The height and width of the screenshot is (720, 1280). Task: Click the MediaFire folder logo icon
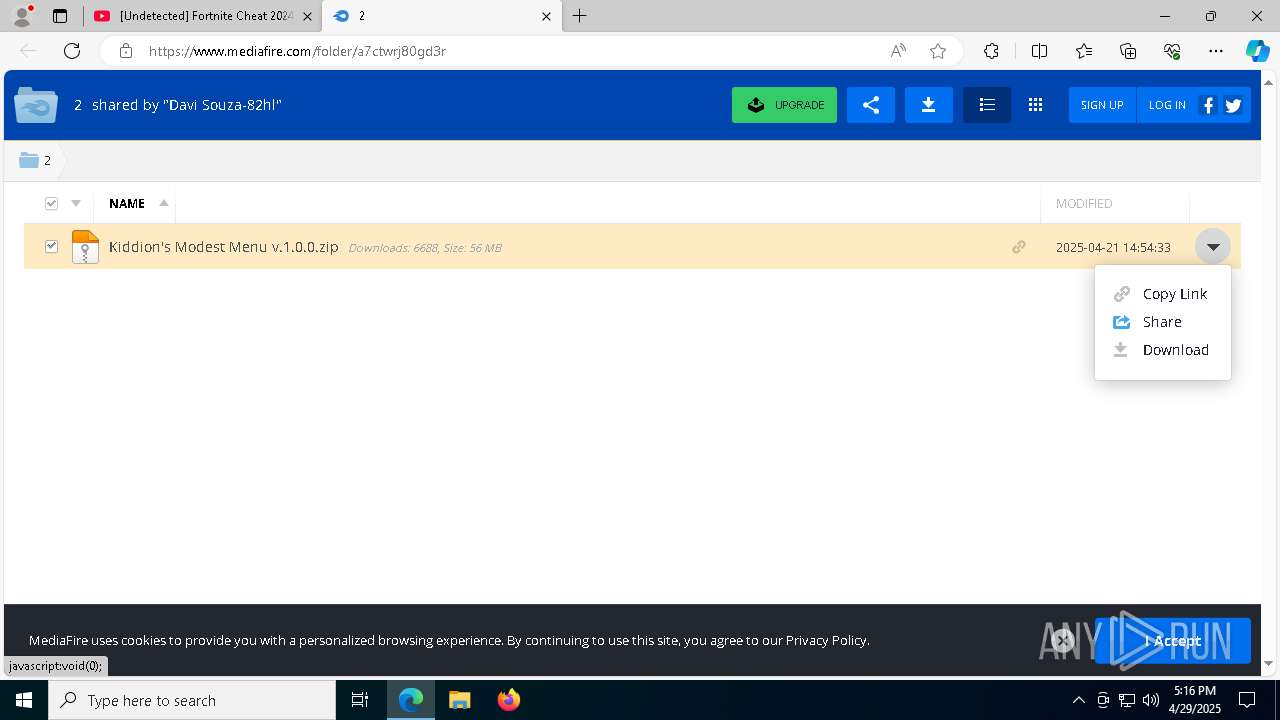click(x=36, y=105)
